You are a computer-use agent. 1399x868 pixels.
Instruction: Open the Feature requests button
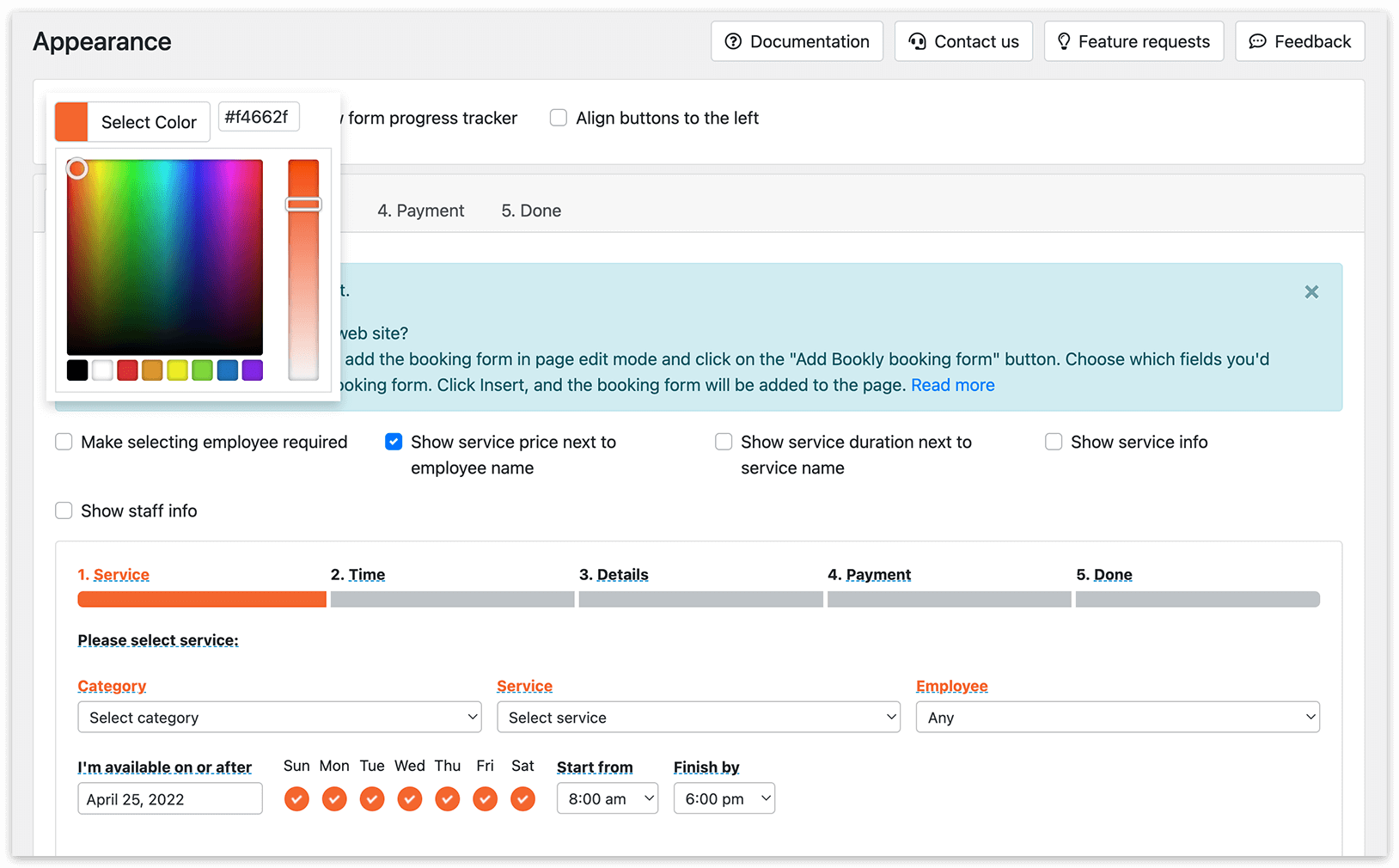(x=1133, y=41)
